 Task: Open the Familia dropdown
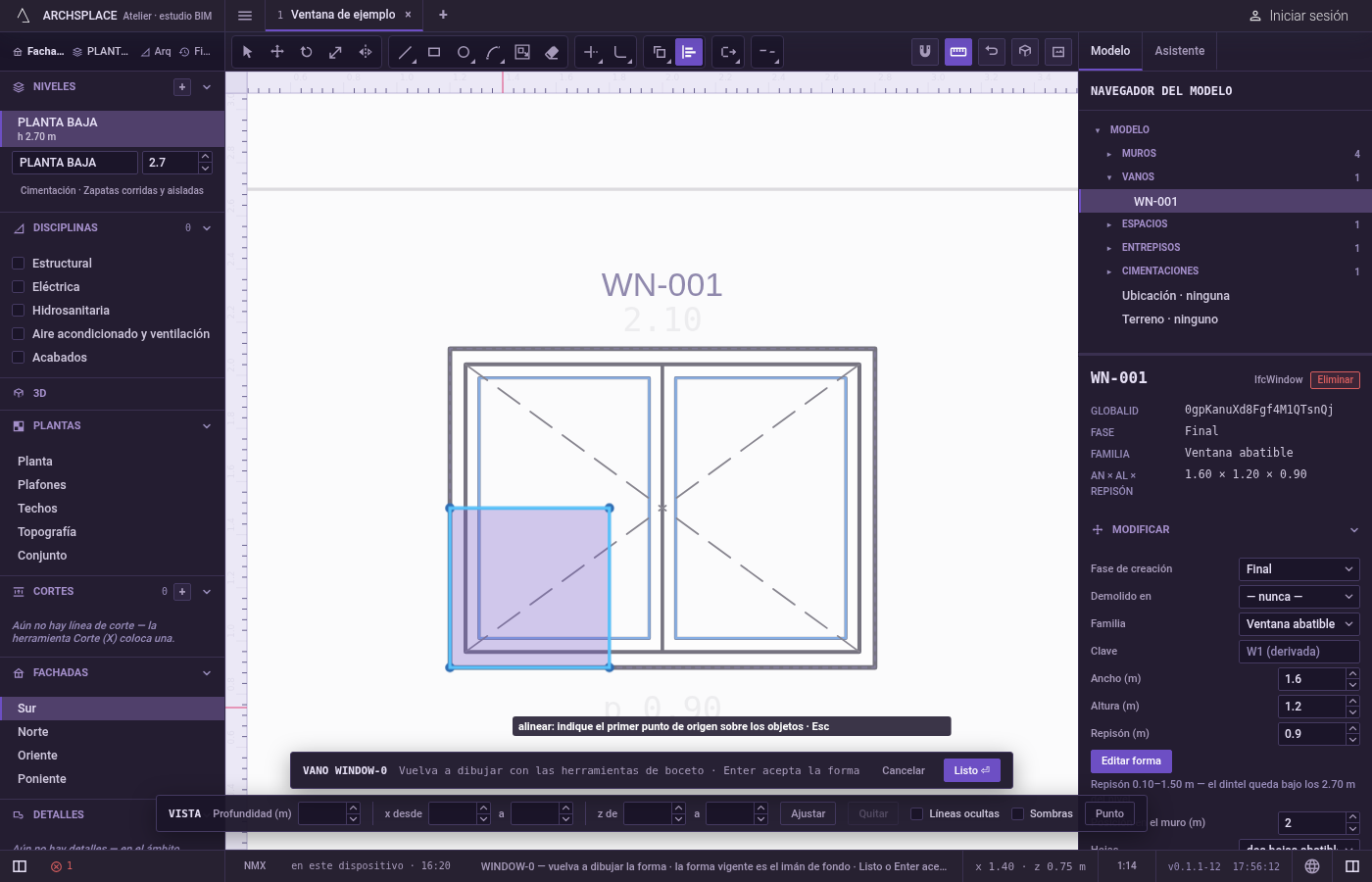click(1299, 624)
